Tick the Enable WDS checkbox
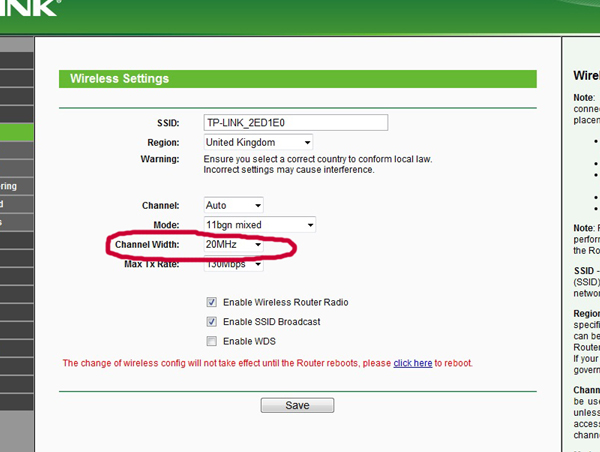Image resolution: width=600 pixels, height=452 pixels. (x=211, y=341)
